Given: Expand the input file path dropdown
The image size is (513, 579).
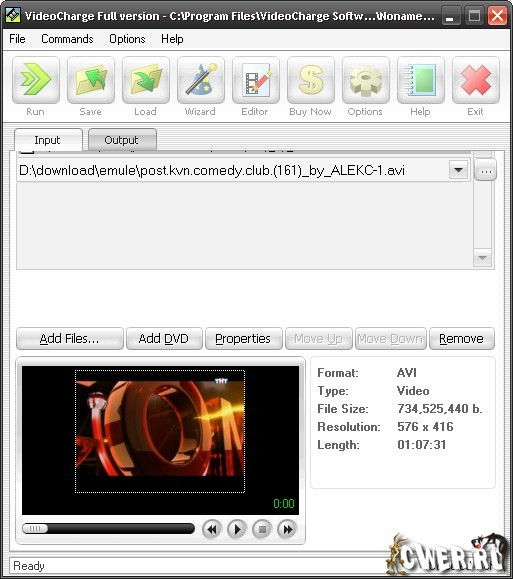Looking at the screenshot, I should 458,170.
